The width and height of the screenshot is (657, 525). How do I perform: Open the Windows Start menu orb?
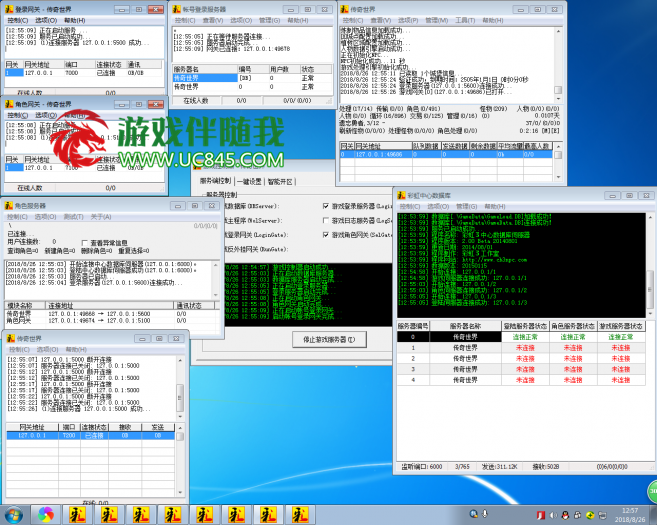pyautogui.click(x=13, y=515)
